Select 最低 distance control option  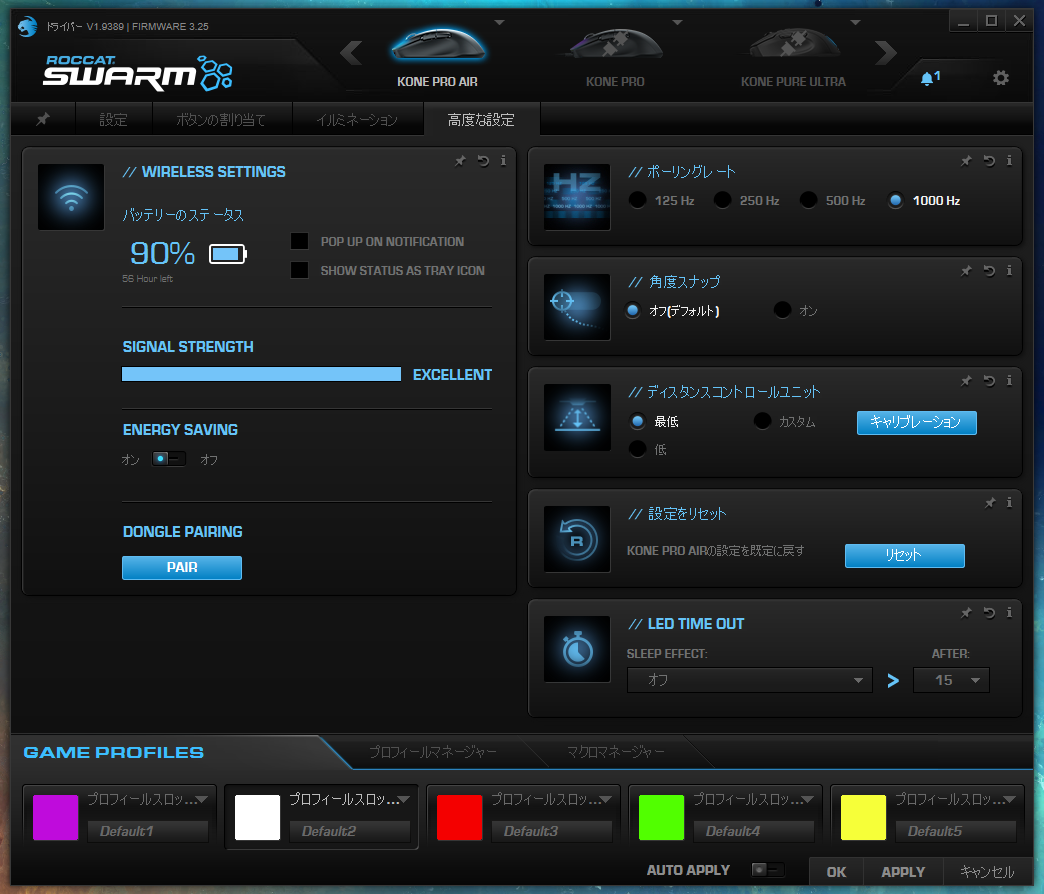(x=638, y=421)
